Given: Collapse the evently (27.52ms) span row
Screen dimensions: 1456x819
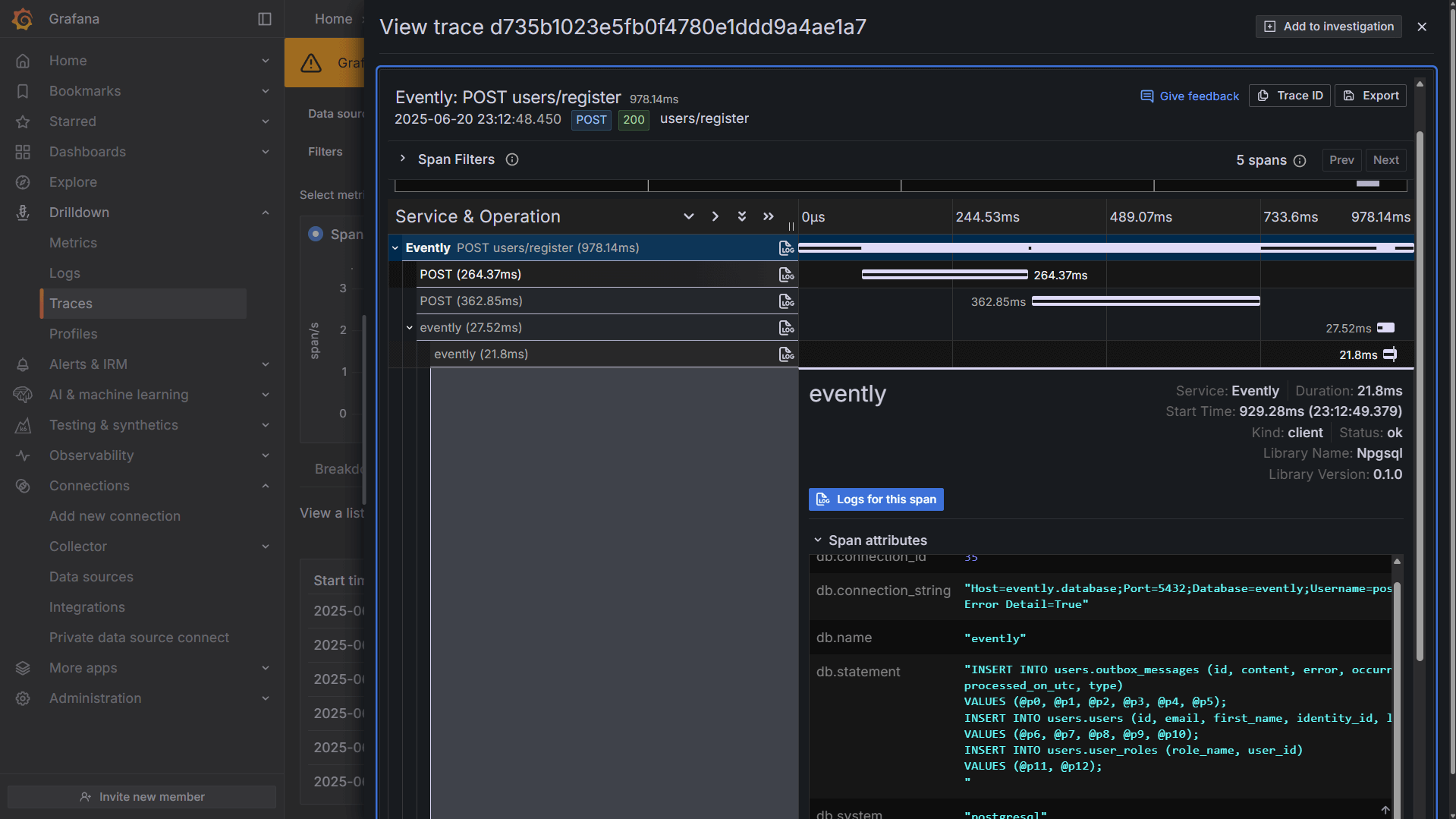Looking at the screenshot, I should [410, 327].
